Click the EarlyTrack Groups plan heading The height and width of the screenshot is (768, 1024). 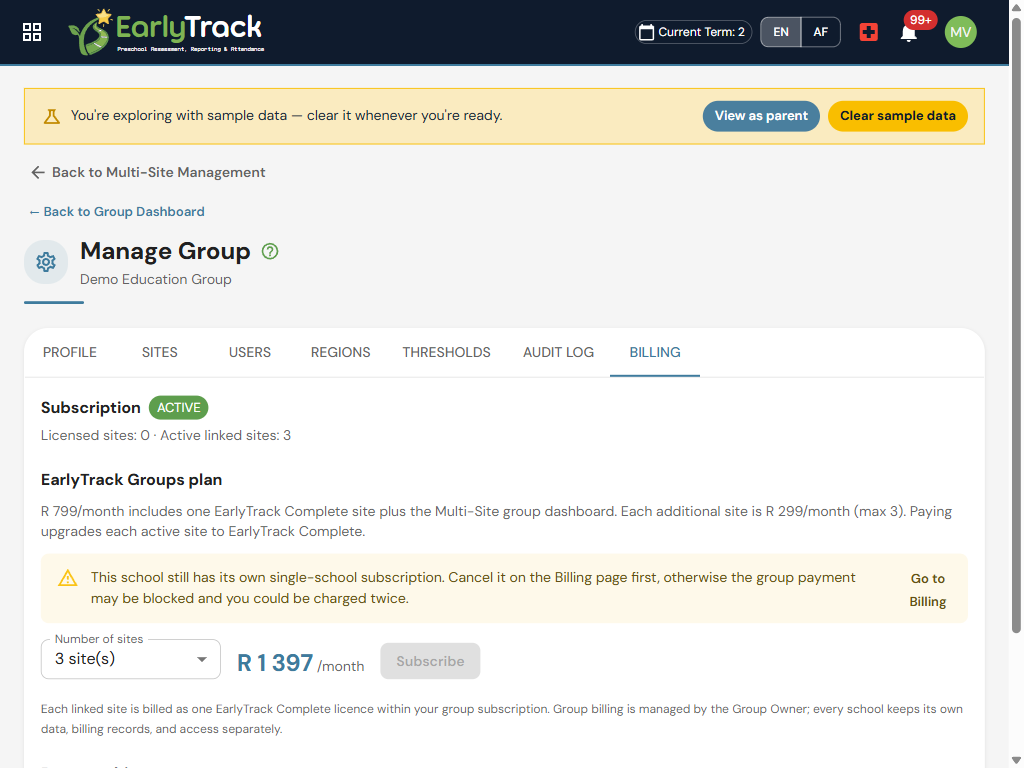pyautogui.click(x=131, y=480)
